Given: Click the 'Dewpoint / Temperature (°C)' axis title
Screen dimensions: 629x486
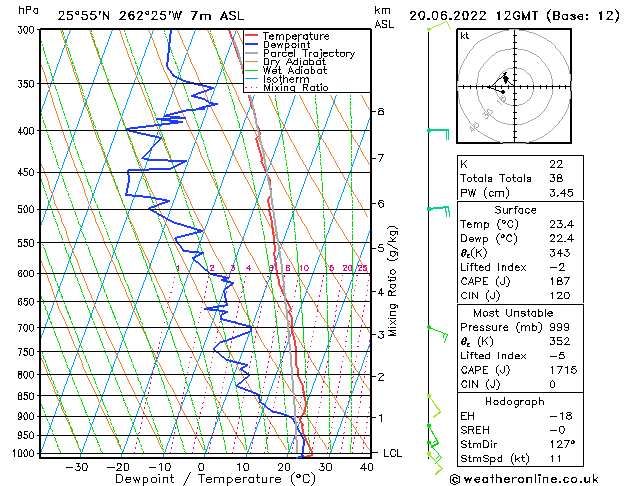Looking at the screenshot, I should click(x=215, y=479).
